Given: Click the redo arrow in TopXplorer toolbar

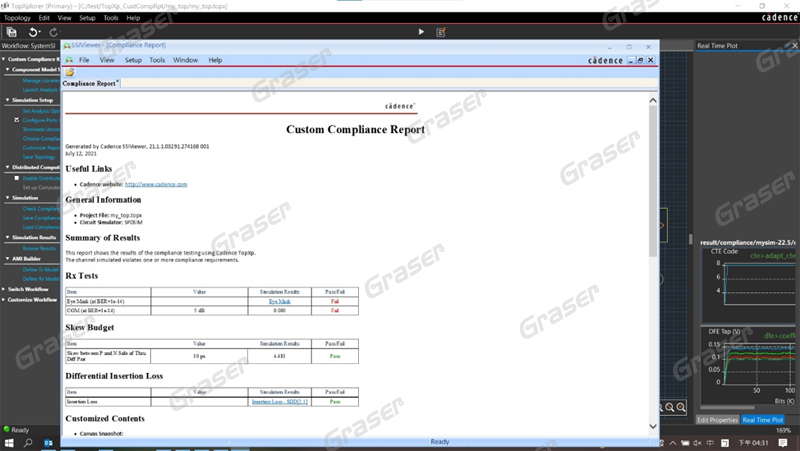Looking at the screenshot, I should click(54, 32).
